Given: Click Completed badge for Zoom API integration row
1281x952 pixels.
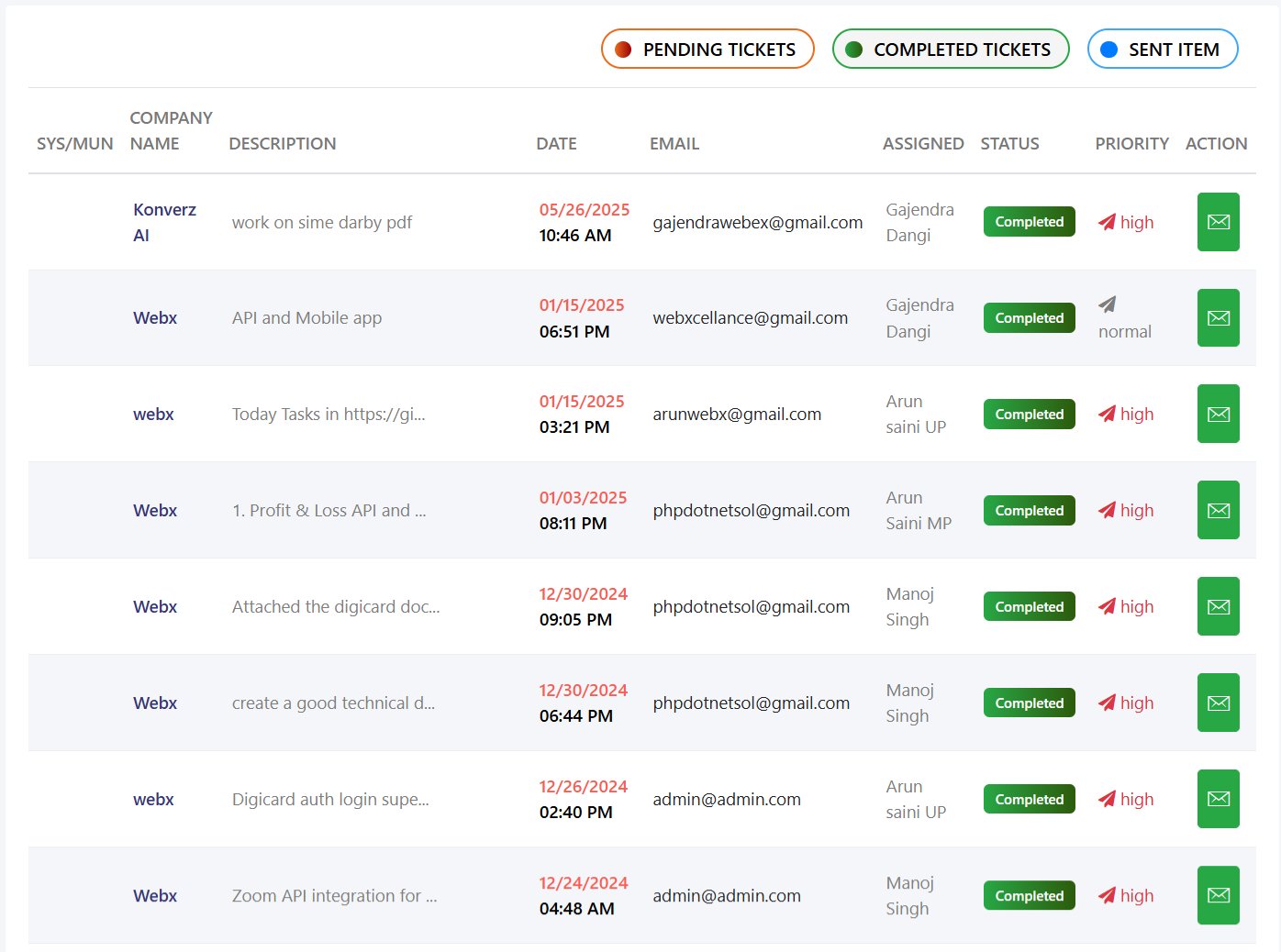Looking at the screenshot, I should pos(1029,896).
